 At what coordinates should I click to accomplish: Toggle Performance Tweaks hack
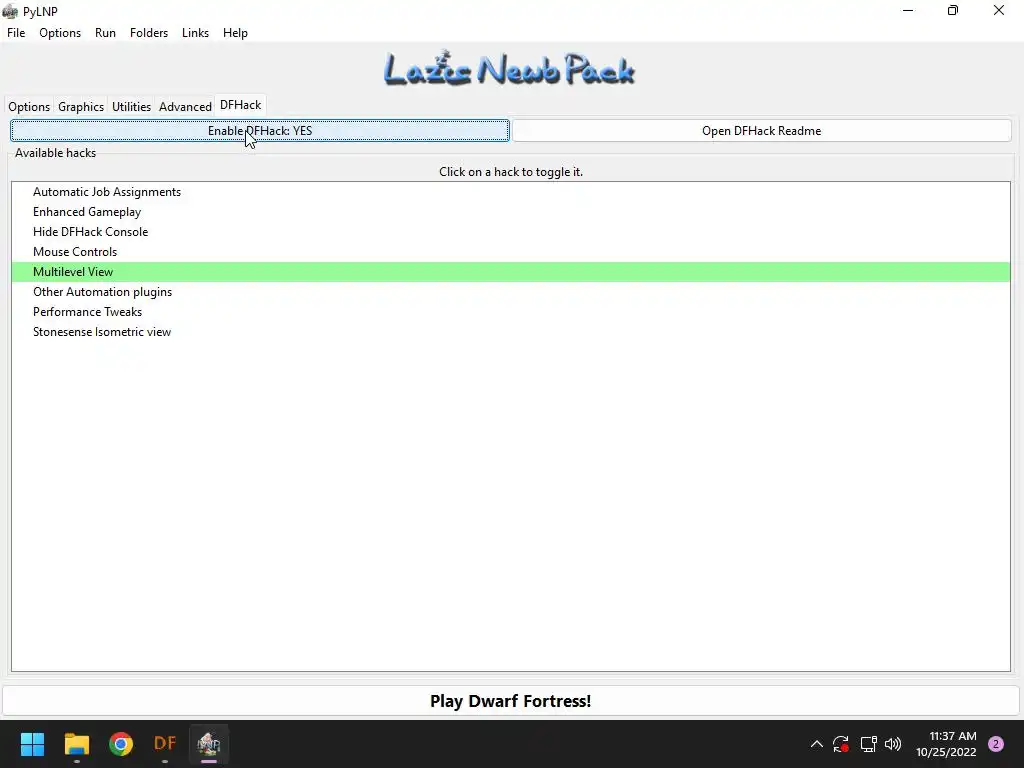(511, 312)
